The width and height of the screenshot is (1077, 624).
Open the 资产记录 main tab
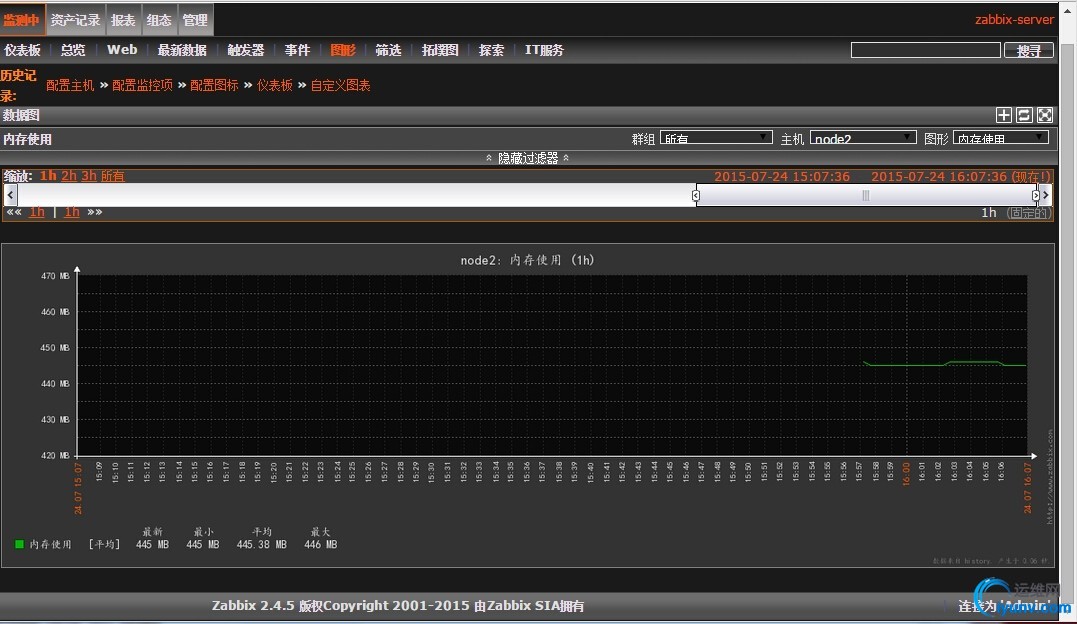[76, 20]
